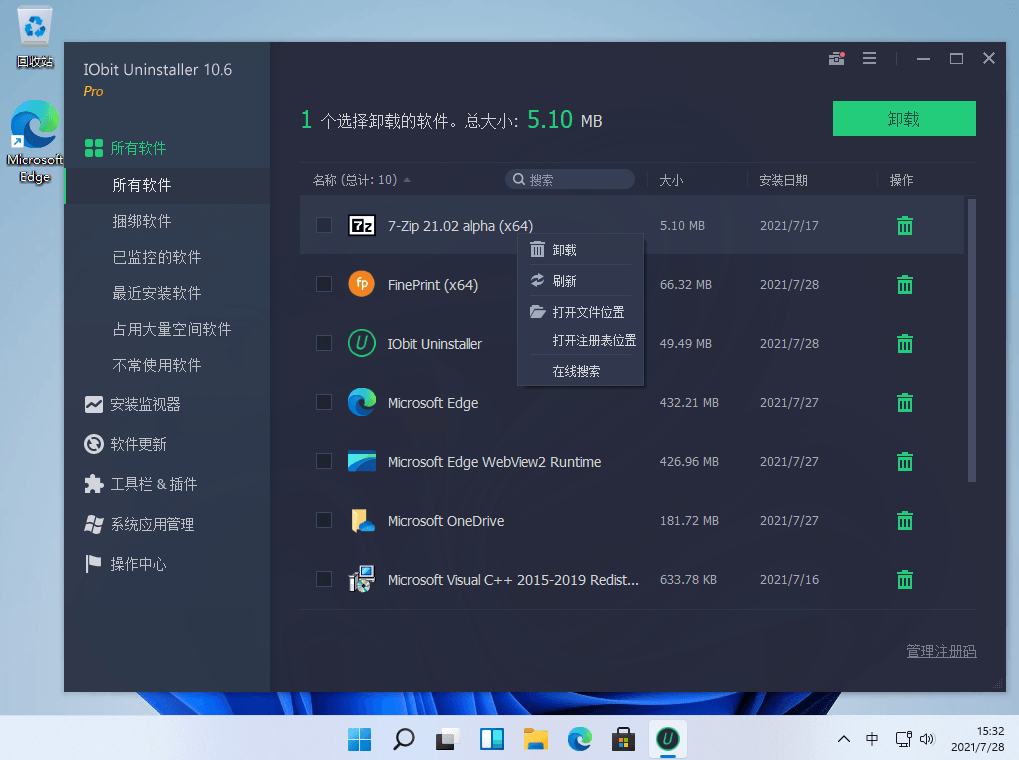Check the Microsoft OneDrive checkbox
Screen dimensions: 1019x760
pos(324,520)
